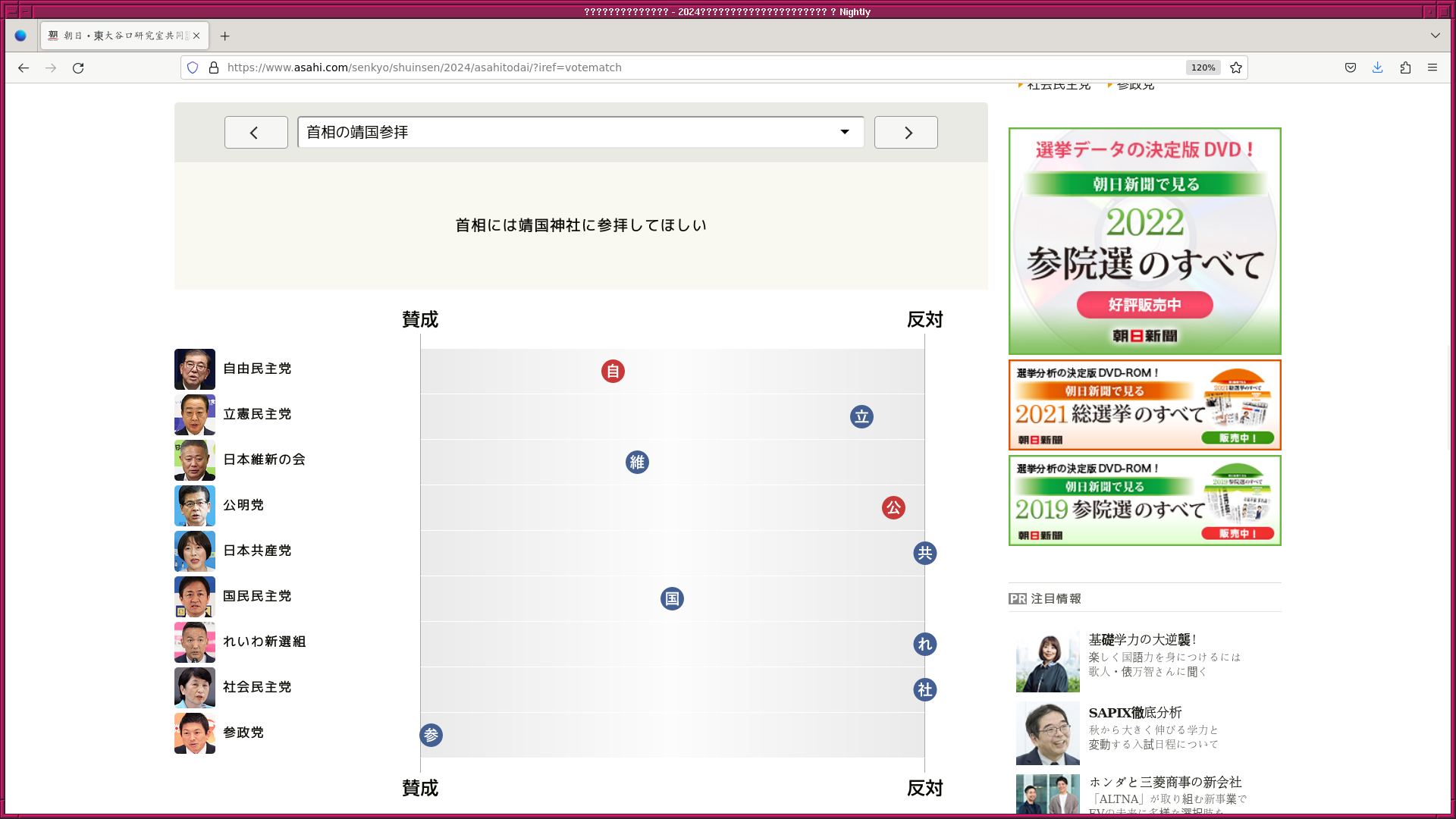Click the 公明党 leader photo
Viewport: 1456px width, 819px height.
(x=195, y=506)
